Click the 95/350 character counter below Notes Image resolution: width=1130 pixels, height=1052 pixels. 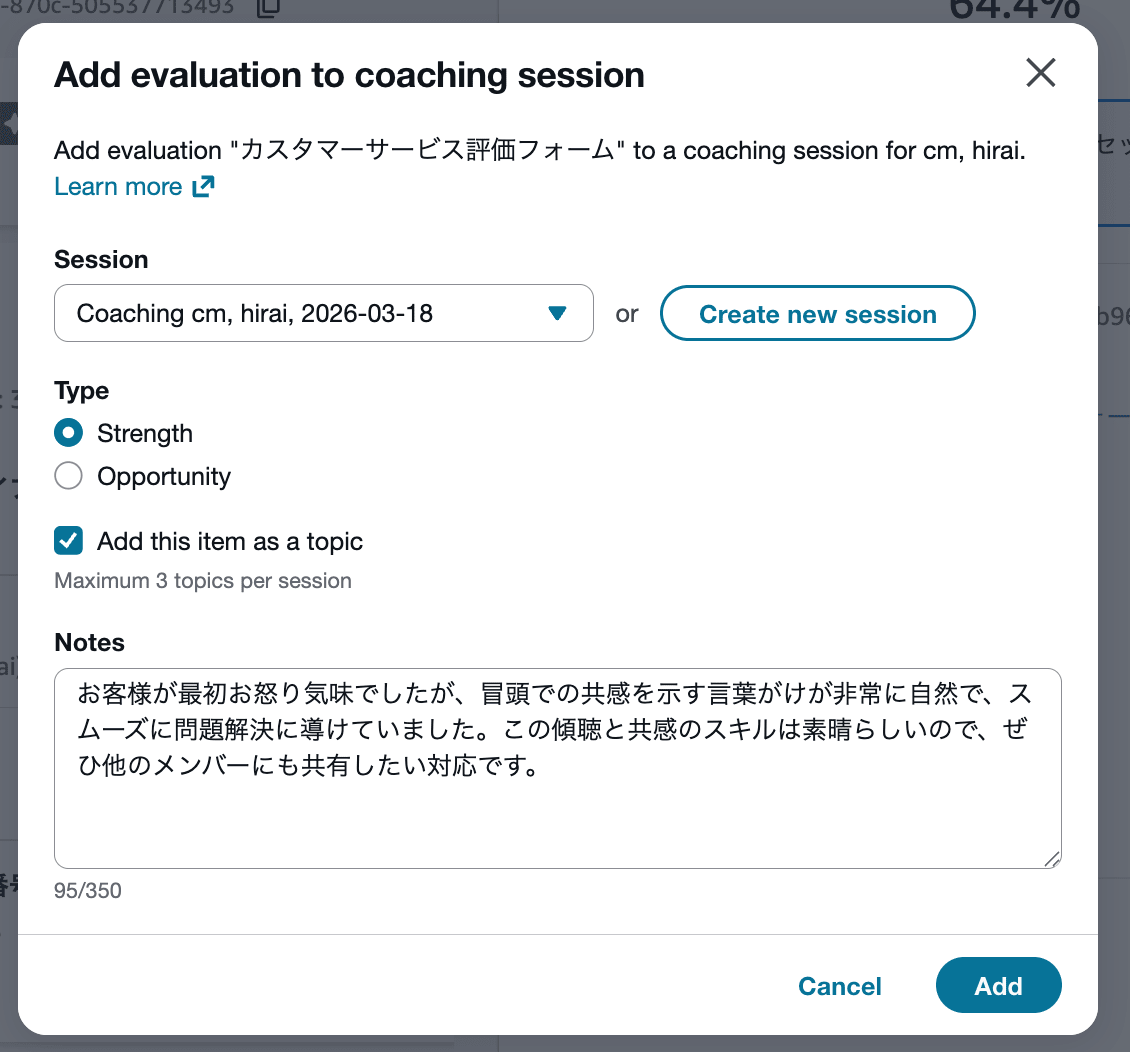click(88, 890)
